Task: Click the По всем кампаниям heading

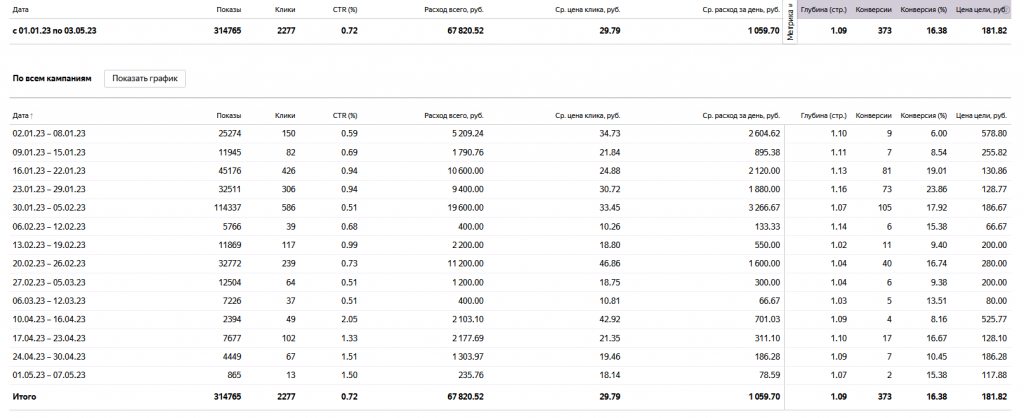Action: coord(51,78)
